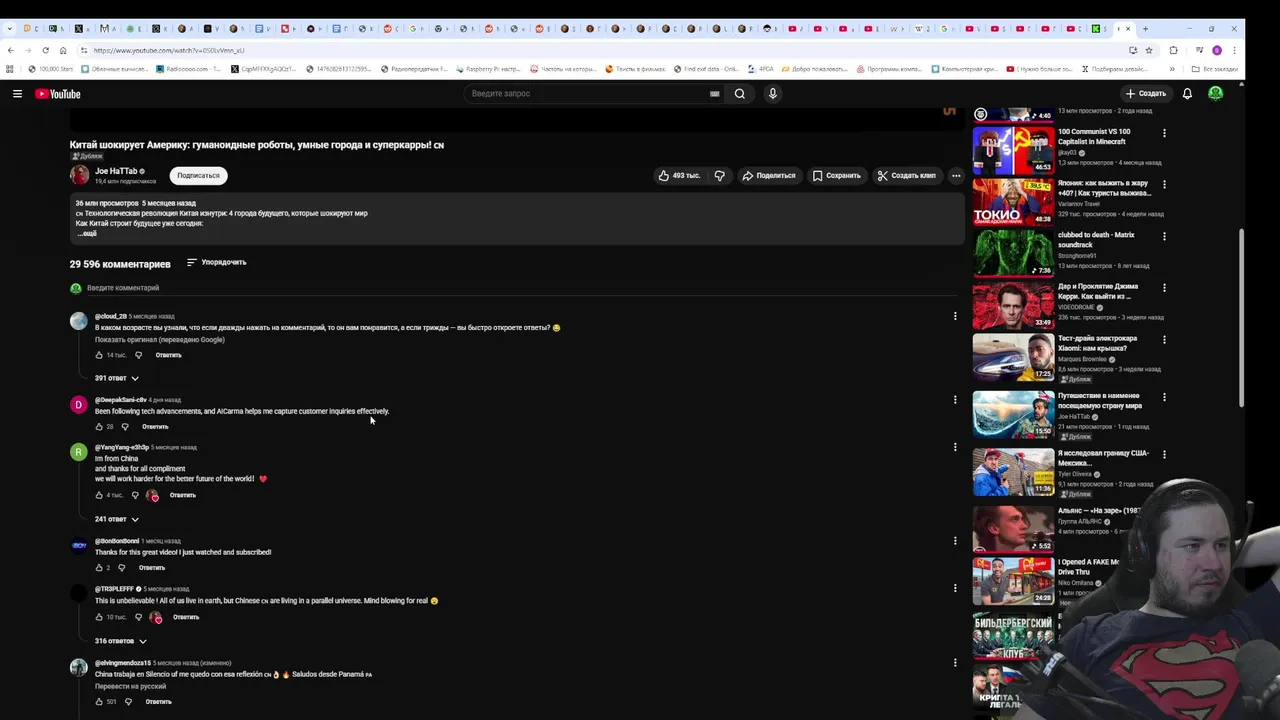Like the @YangYang comment
The image size is (1280, 720).
[99, 495]
